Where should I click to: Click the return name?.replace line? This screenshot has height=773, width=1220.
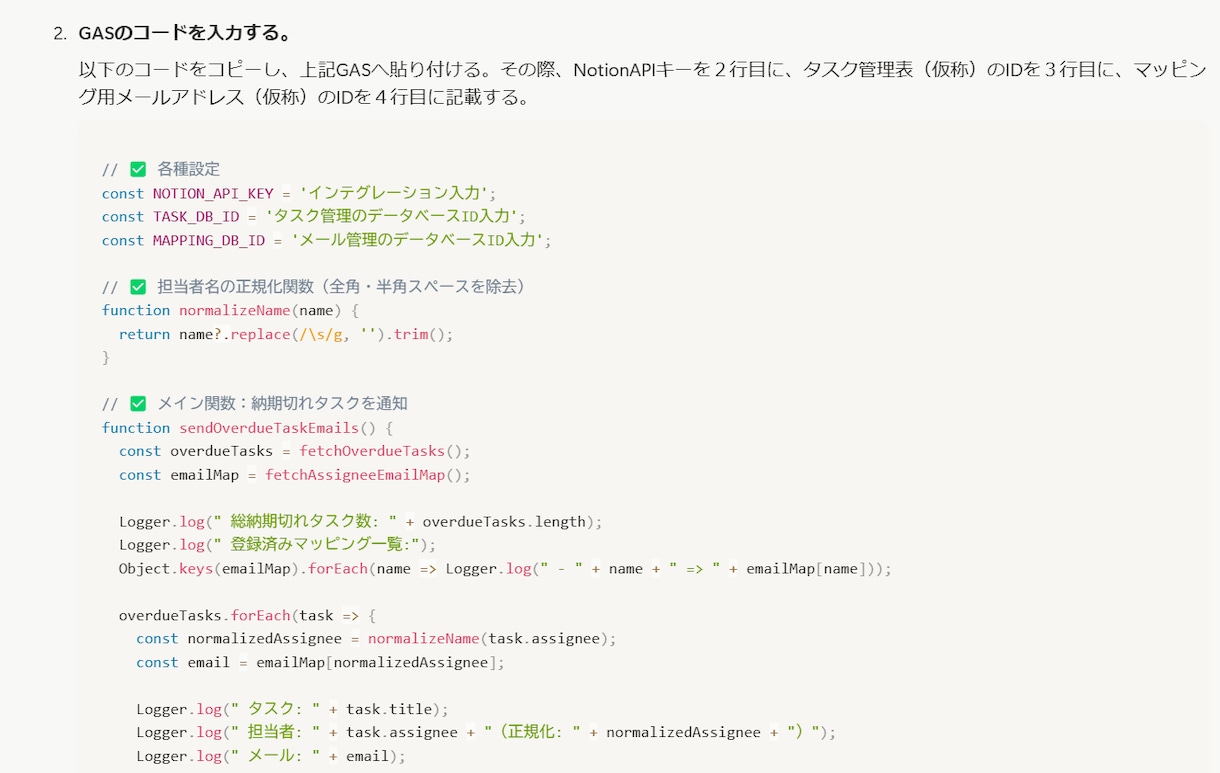286,334
